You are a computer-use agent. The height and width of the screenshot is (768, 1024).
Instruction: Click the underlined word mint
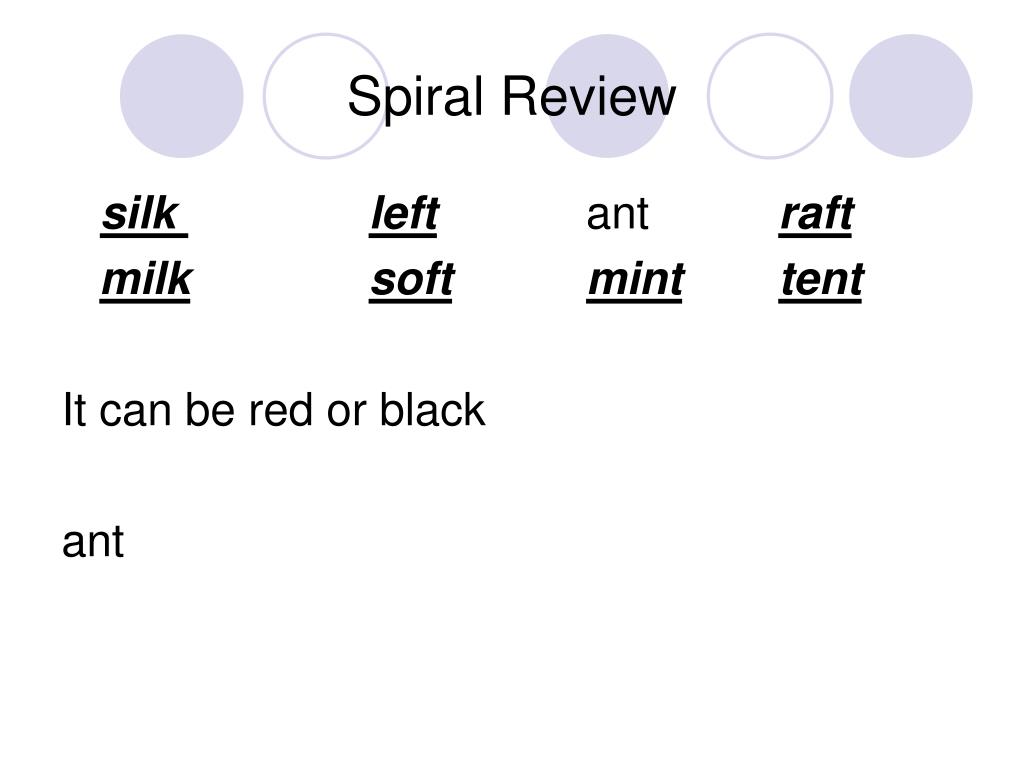click(x=635, y=280)
